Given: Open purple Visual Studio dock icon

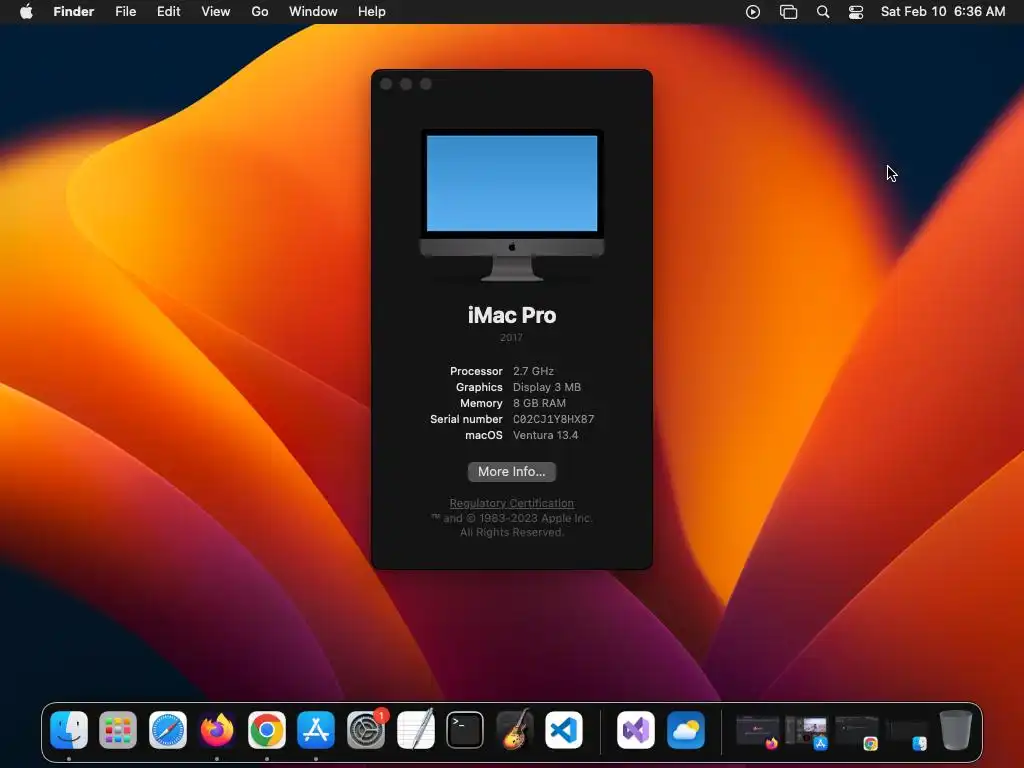Looking at the screenshot, I should [x=635, y=729].
